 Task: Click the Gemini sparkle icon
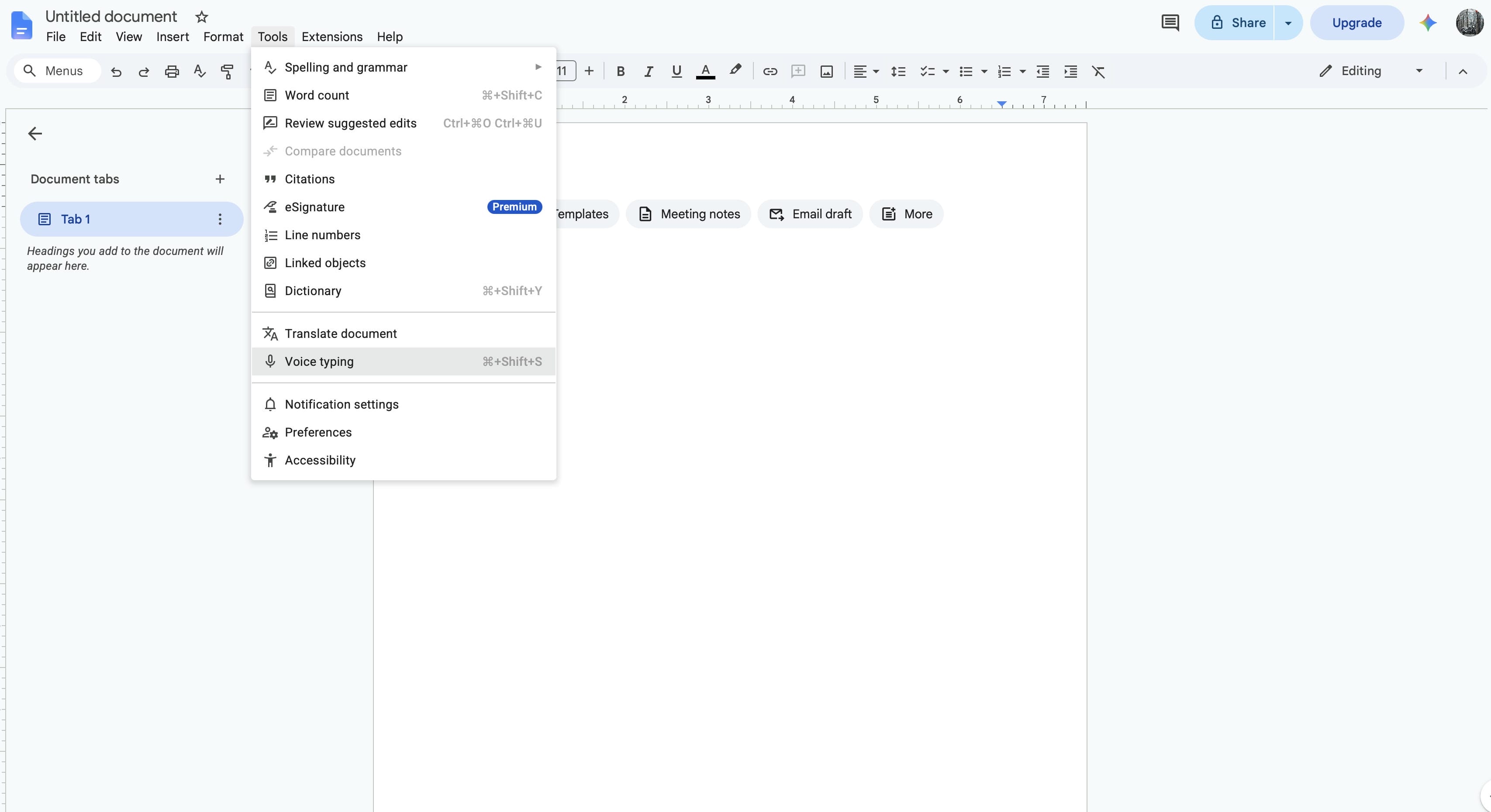[1428, 23]
